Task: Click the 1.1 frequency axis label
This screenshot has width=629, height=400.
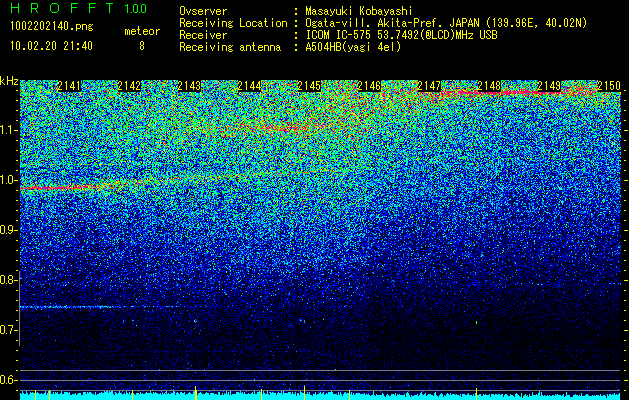Action: (8, 130)
